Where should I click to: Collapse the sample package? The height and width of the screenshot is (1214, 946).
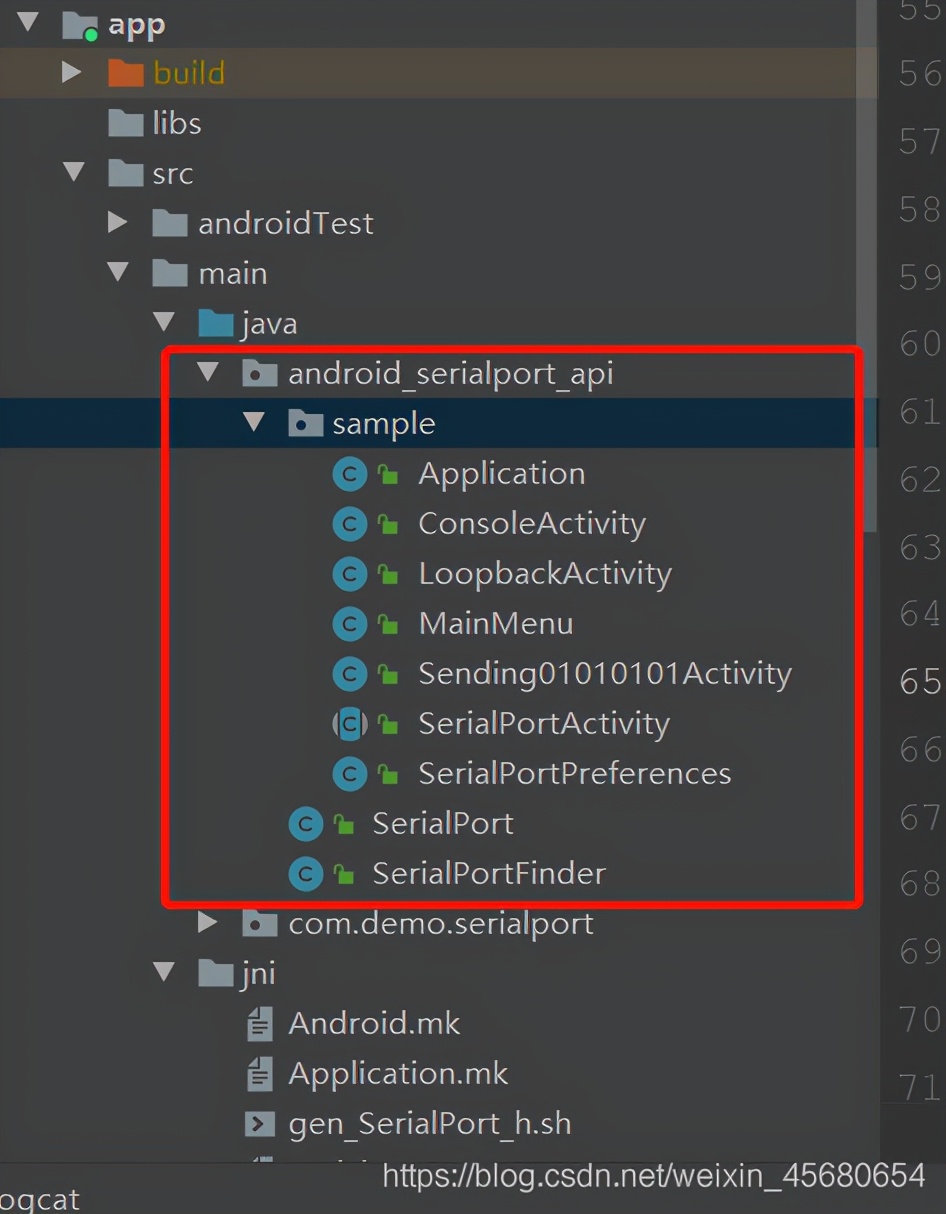point(253,422)
